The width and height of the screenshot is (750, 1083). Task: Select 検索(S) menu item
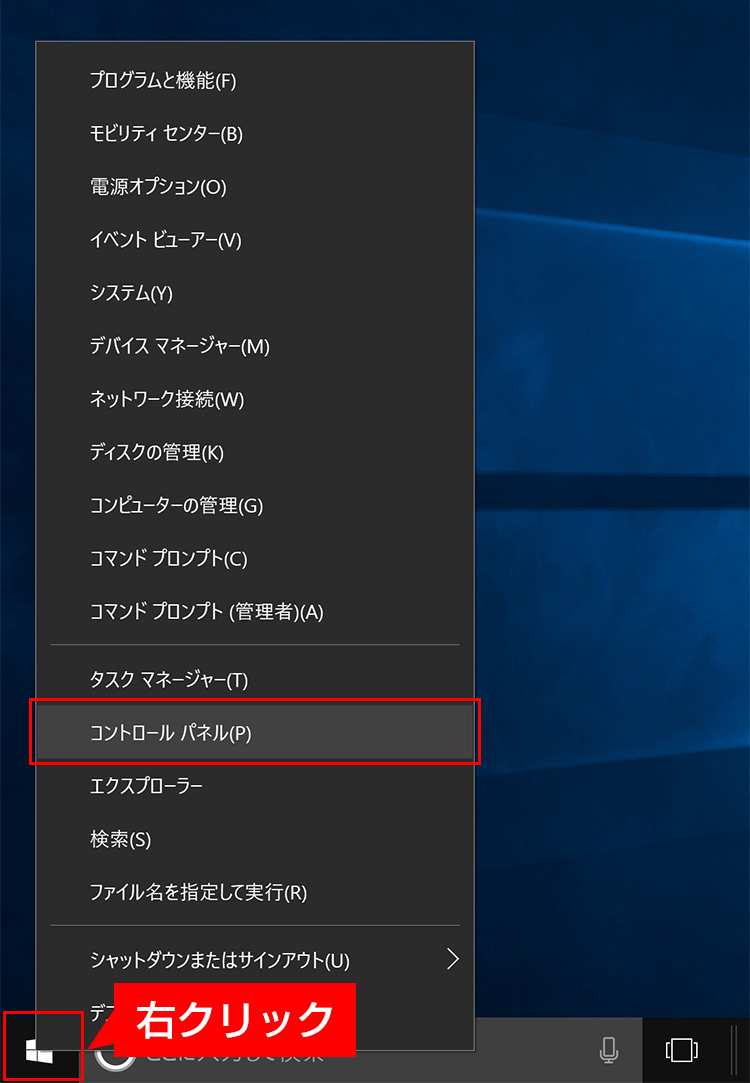(254, 840)
